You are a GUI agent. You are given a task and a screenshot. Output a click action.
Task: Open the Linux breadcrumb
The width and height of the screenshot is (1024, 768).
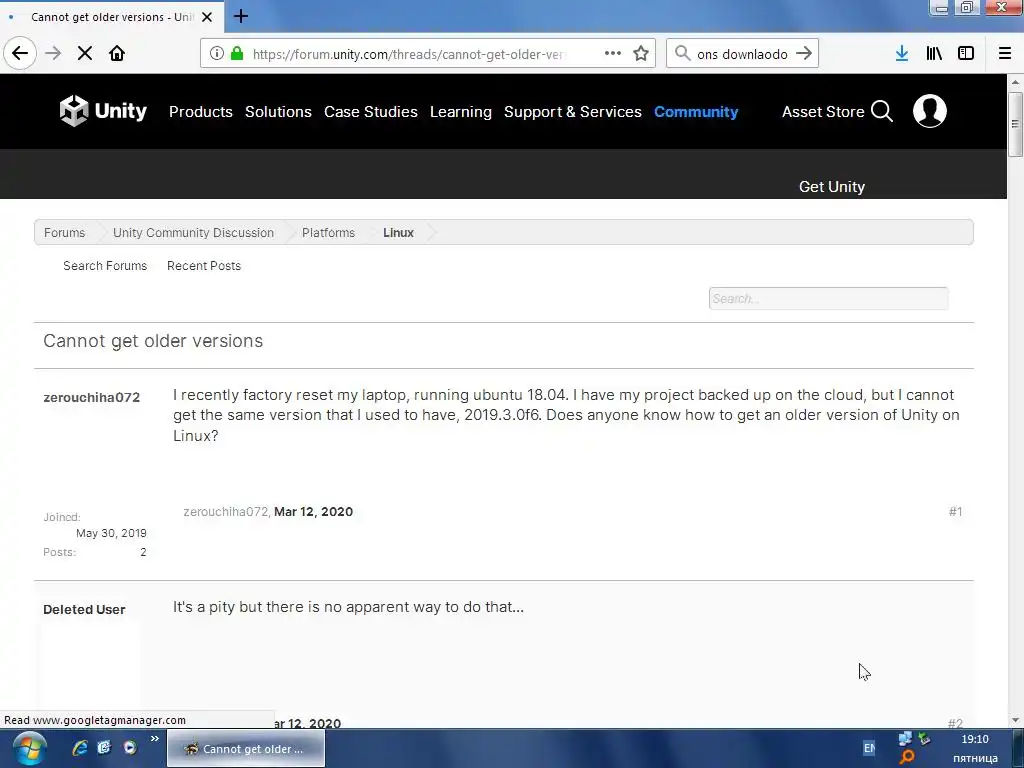[398, 232]
